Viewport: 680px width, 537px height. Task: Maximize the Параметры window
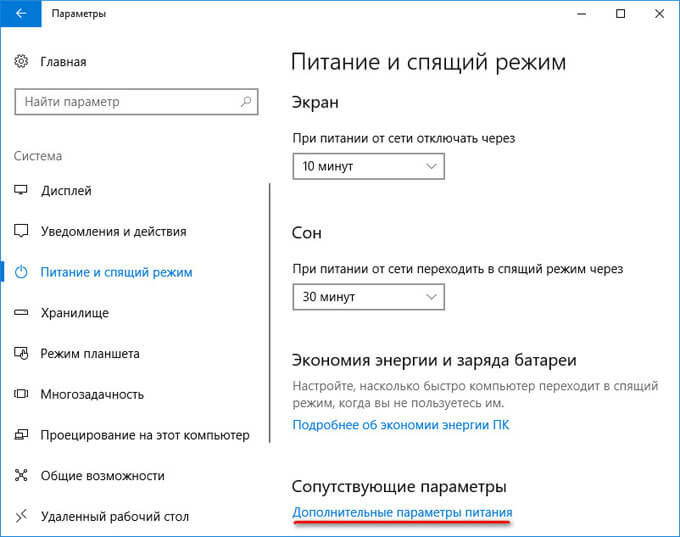pos(620,13)
